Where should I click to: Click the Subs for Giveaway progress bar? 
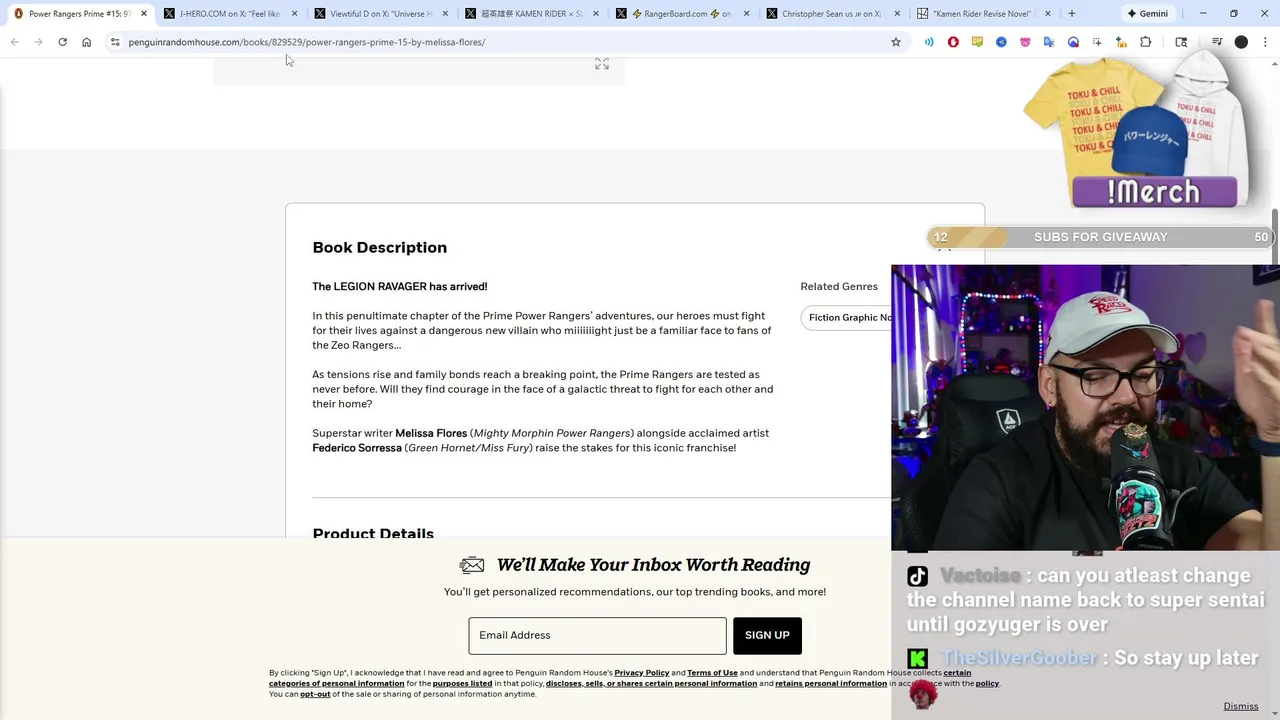coord(1100,237)
